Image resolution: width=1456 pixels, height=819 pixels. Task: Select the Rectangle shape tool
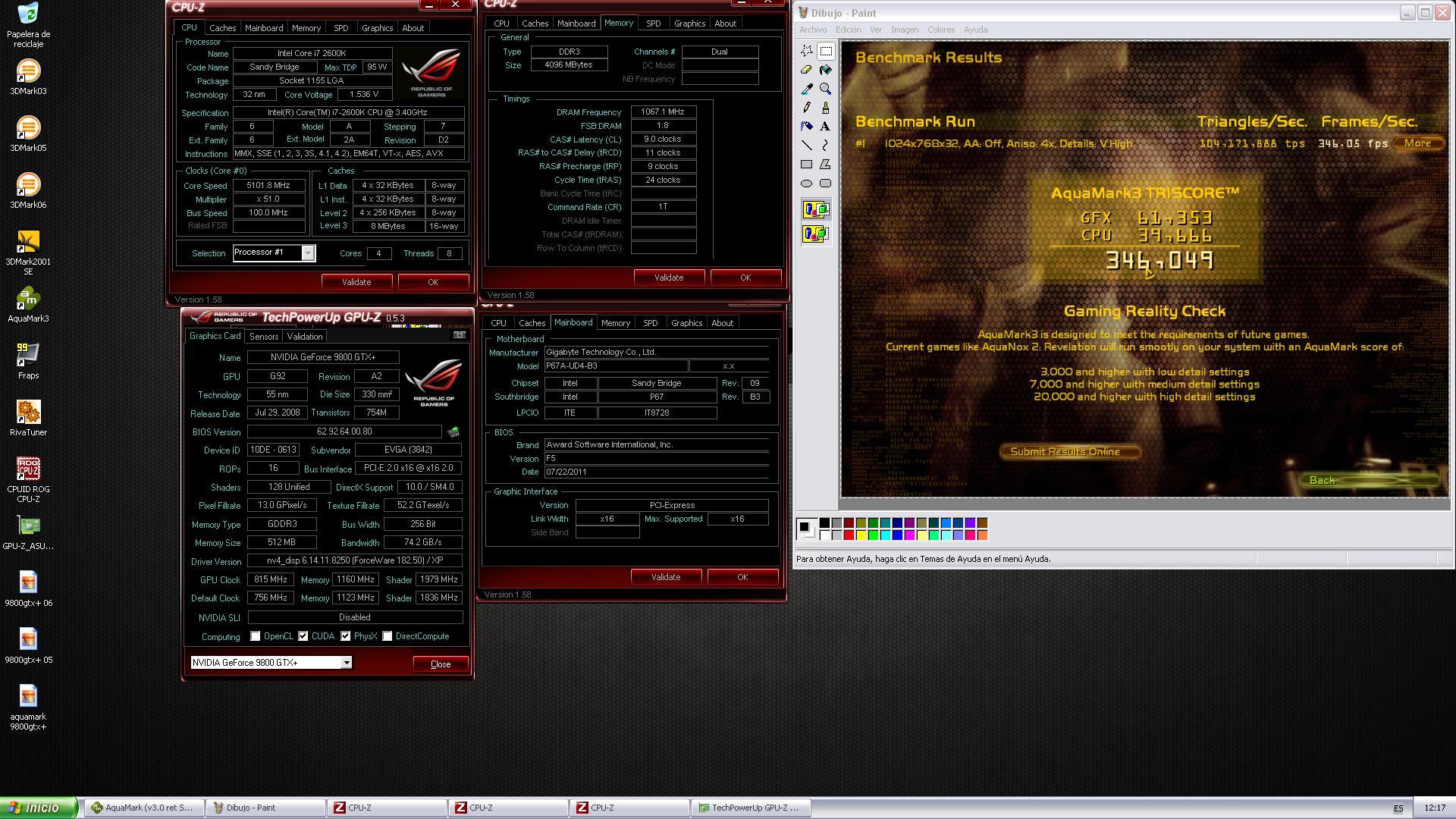pyautogui.click(x=807, y=165)
